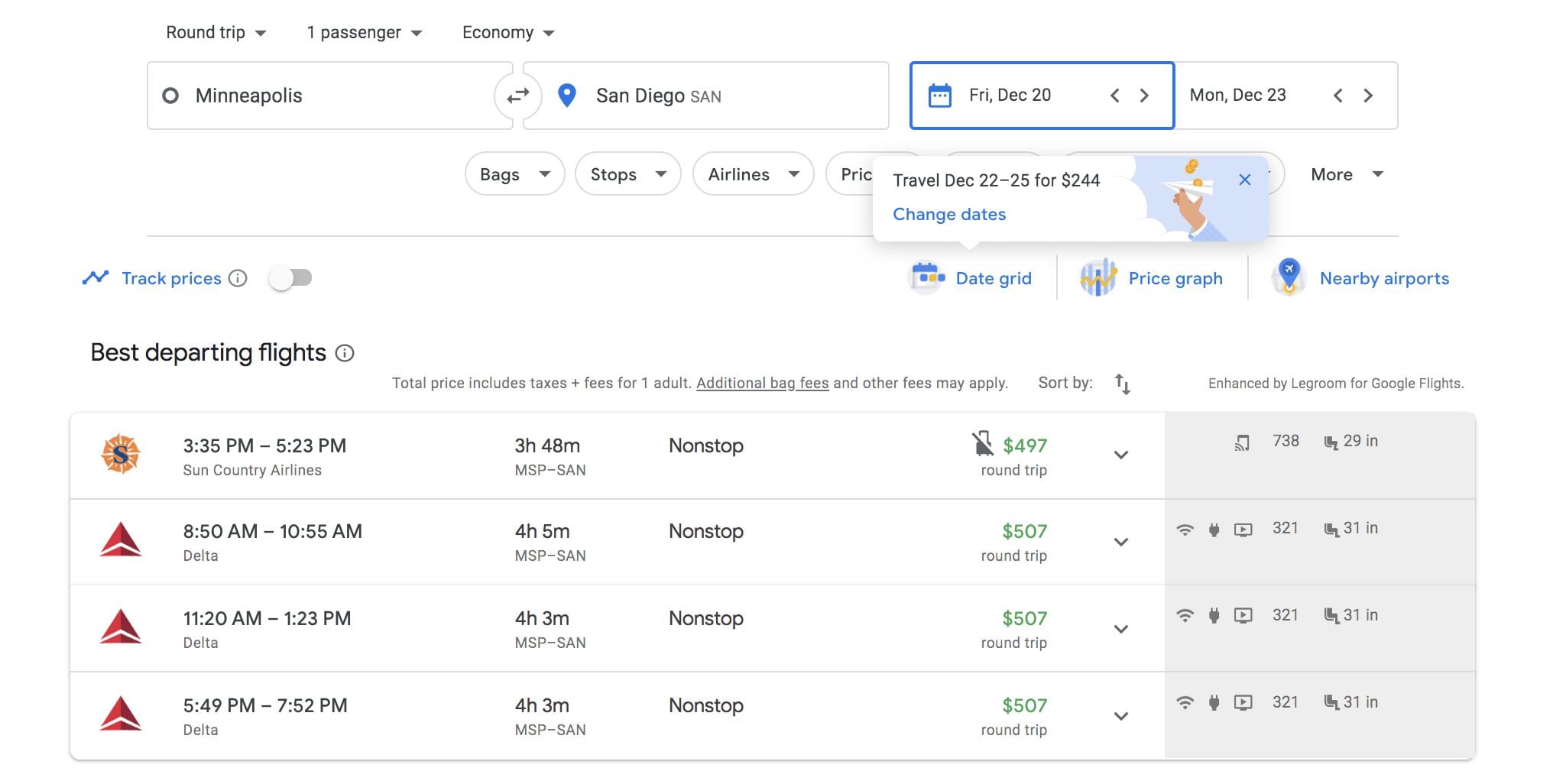Click the Wi-Fi icon on the first Delta flight

(1185, 528)
